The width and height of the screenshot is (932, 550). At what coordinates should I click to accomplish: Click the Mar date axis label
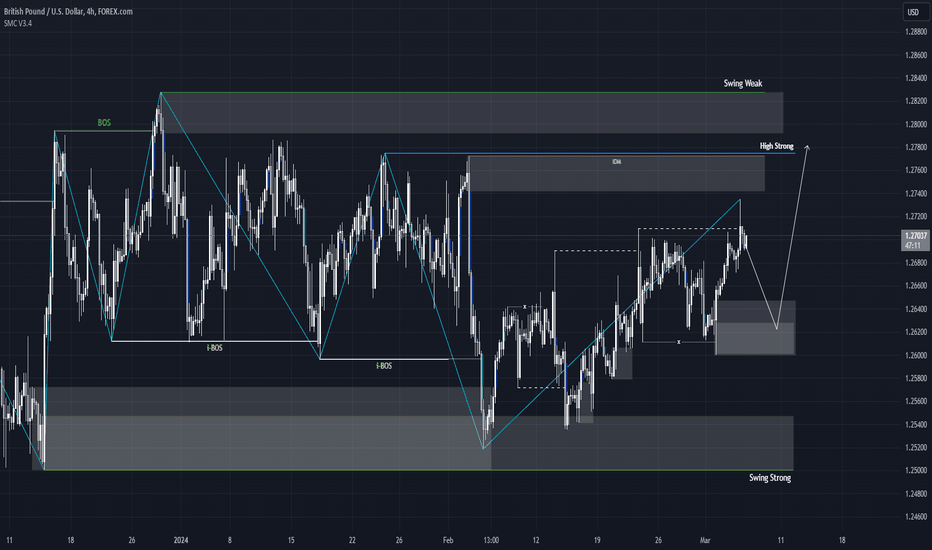705,540
